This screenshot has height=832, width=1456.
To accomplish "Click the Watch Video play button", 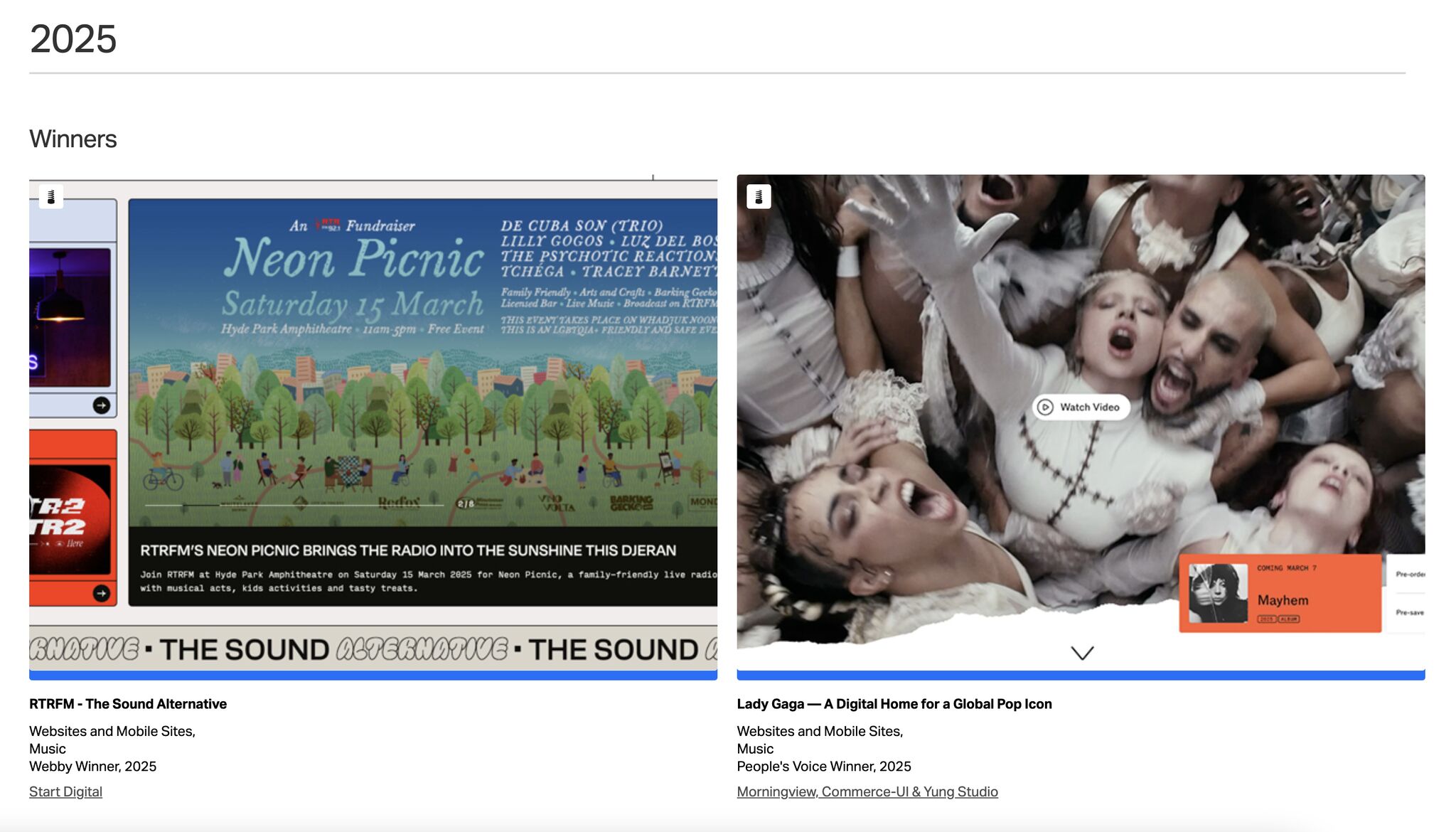I will [1081, 407].
